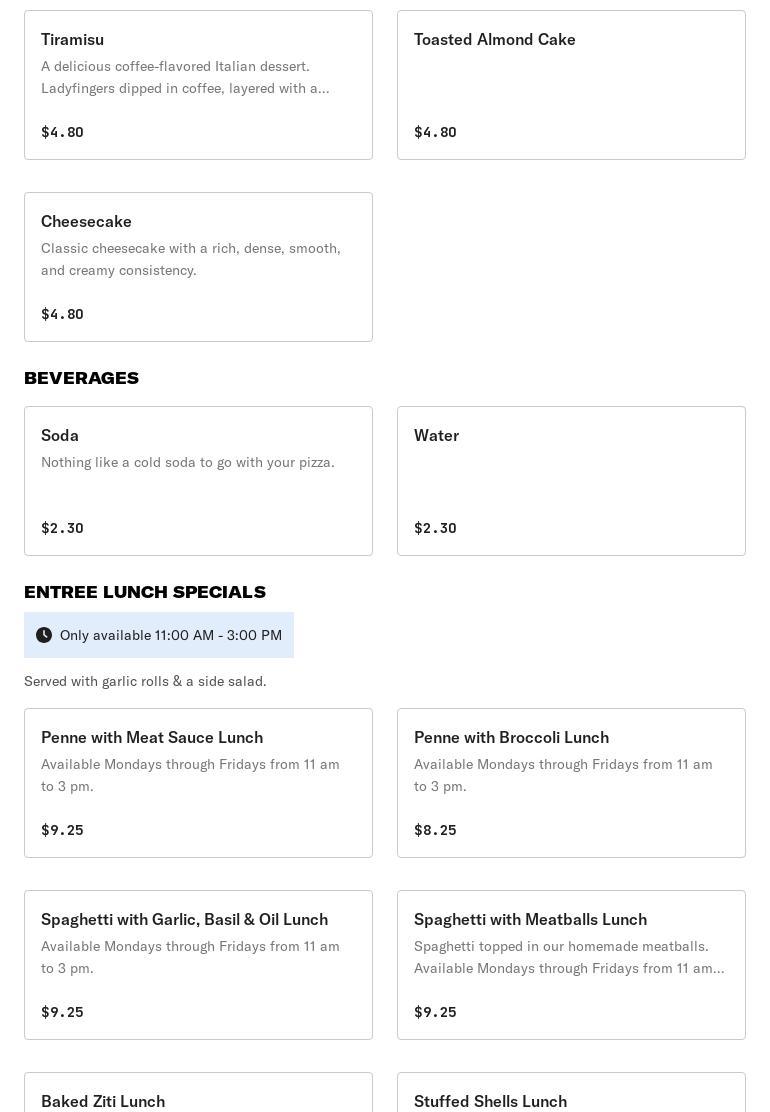Viewport: 770px width, 1112px height.
Task: Click the Penne with Broccoli $8.25 price
Action: point(435,830)
